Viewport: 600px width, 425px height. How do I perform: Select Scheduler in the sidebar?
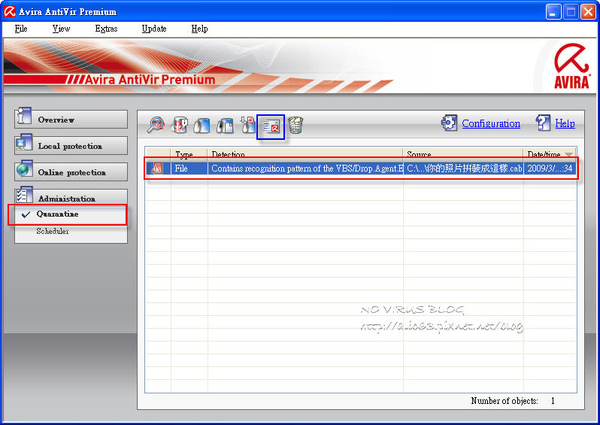click(x=53, y=231)
